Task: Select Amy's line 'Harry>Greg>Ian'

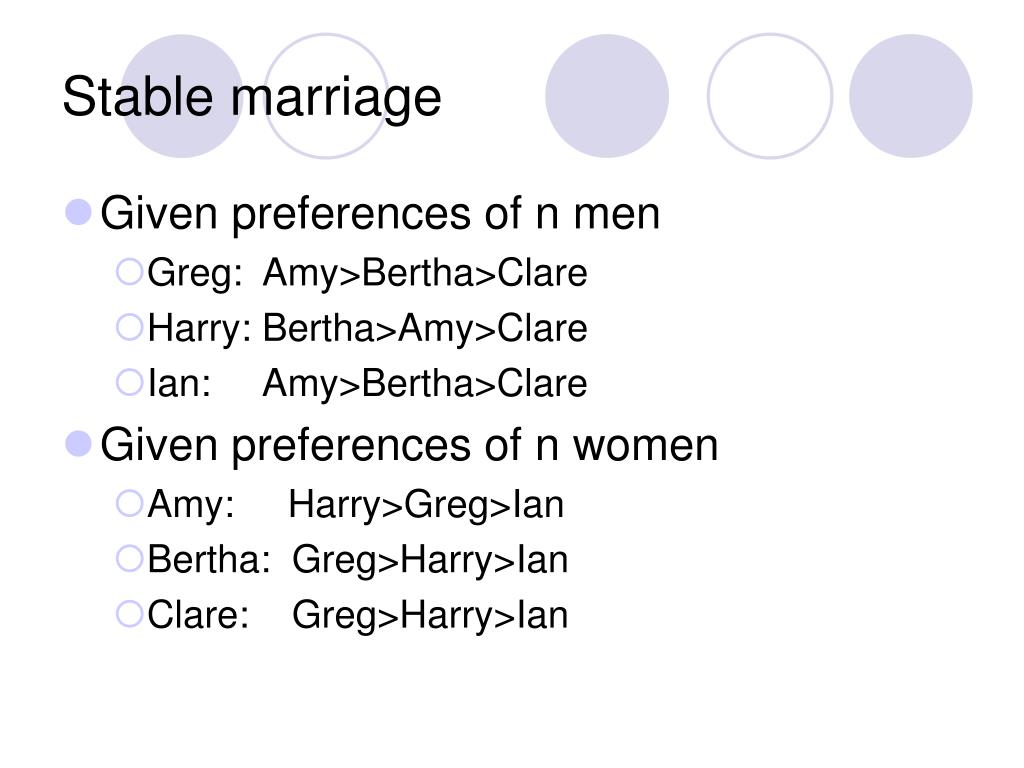Action: [426, 505]
